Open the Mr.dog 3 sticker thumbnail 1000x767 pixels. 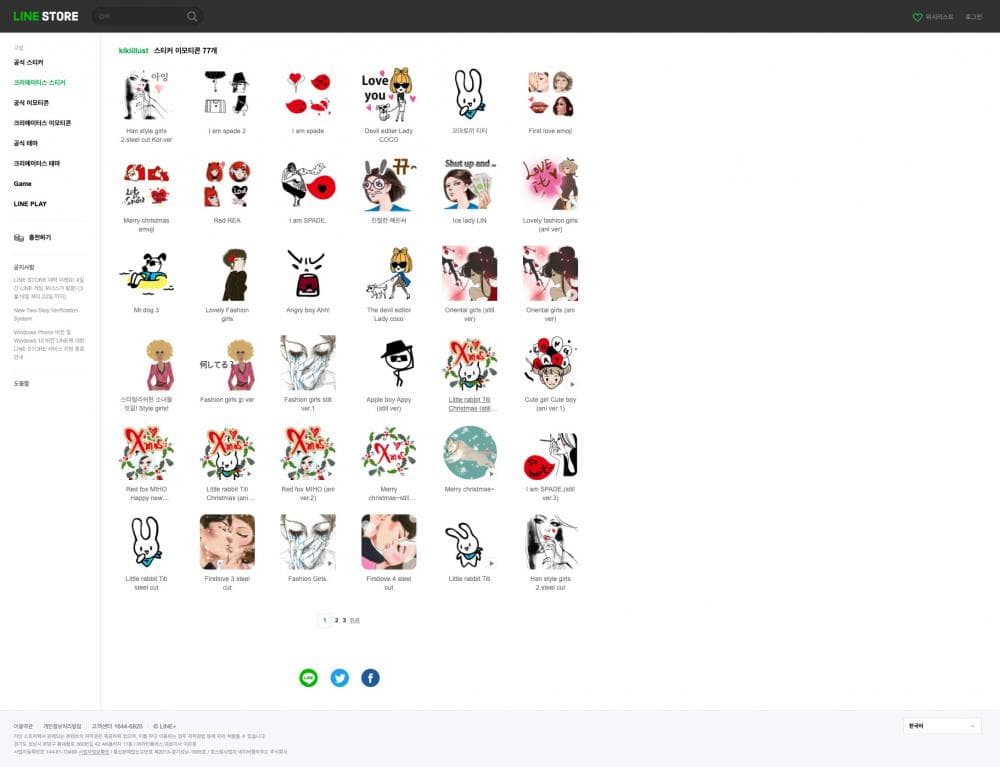pyautogui.click(x=146, y=274)
